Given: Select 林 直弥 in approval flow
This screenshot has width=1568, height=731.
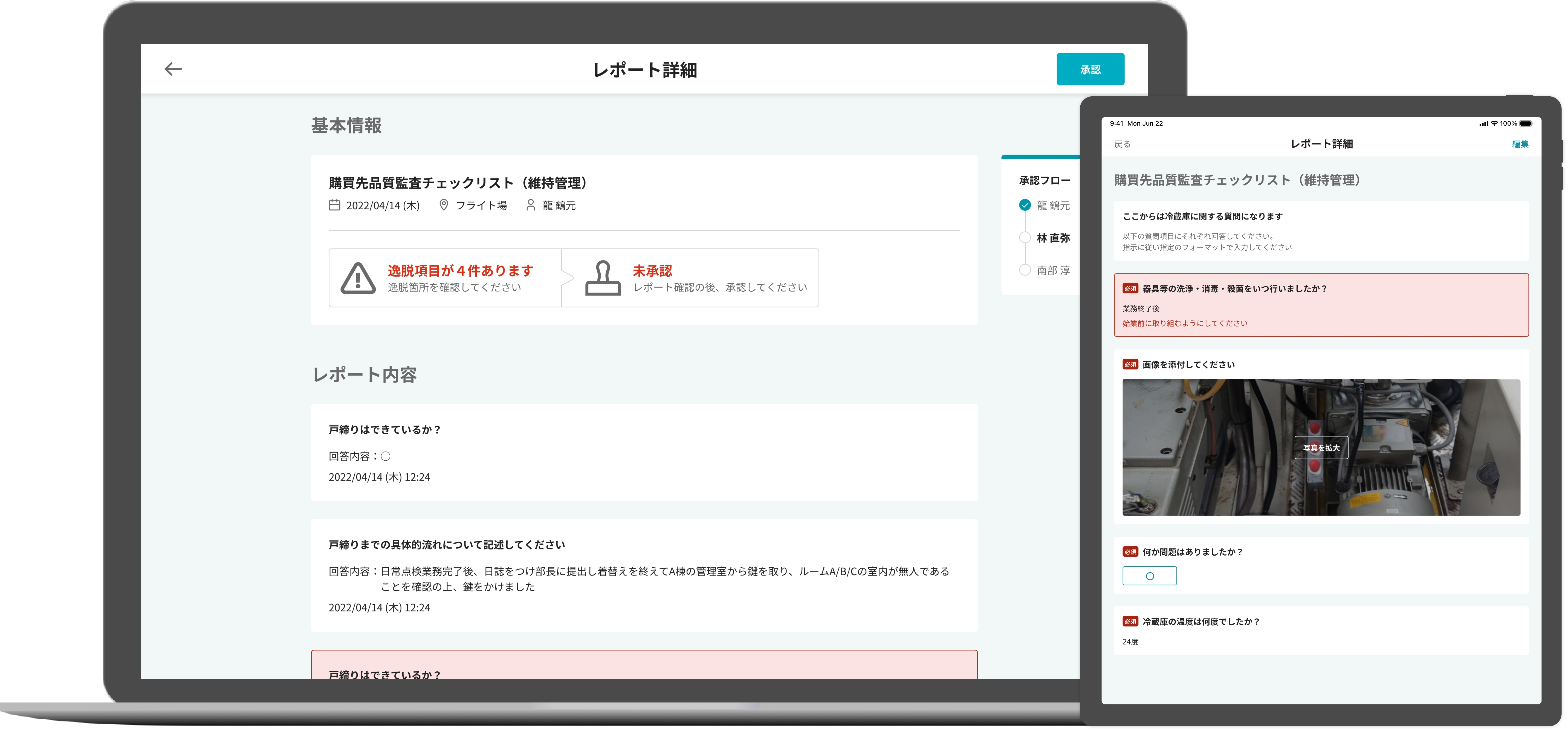Looking at the screenshot, I should click(1053, 238).
